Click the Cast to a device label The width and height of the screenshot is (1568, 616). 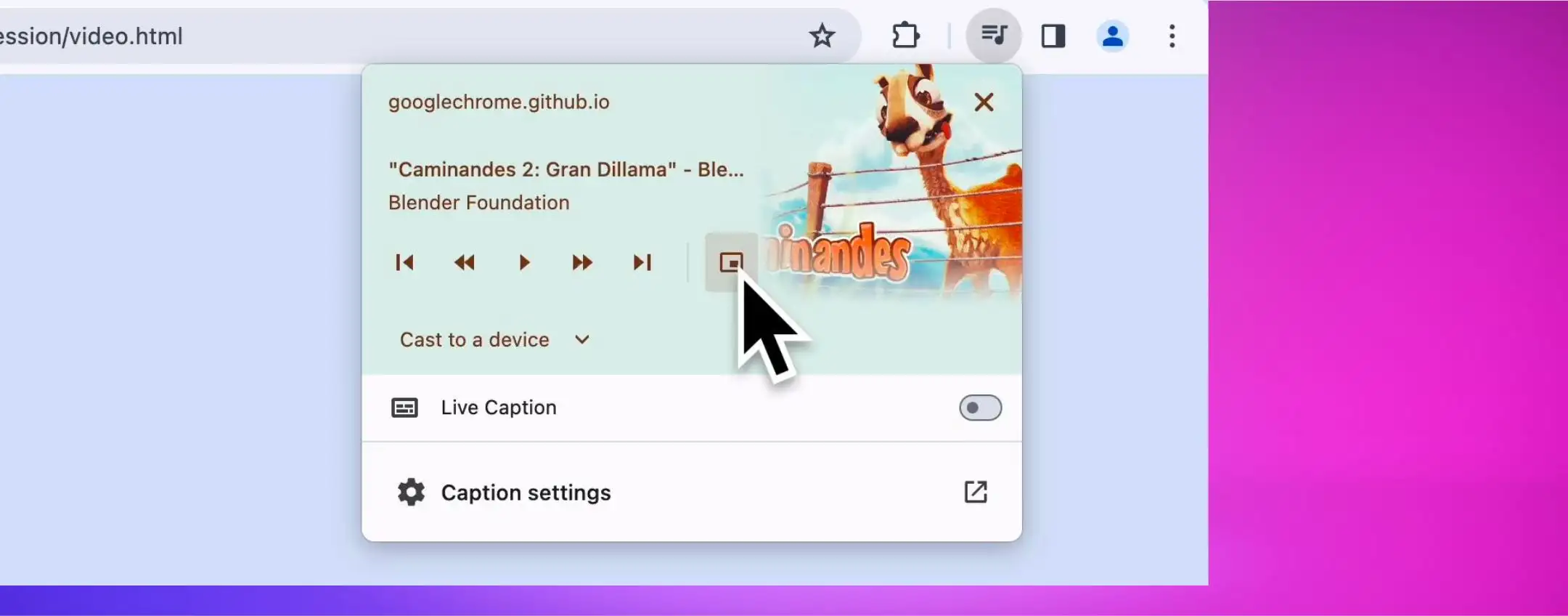pos(474,339)
